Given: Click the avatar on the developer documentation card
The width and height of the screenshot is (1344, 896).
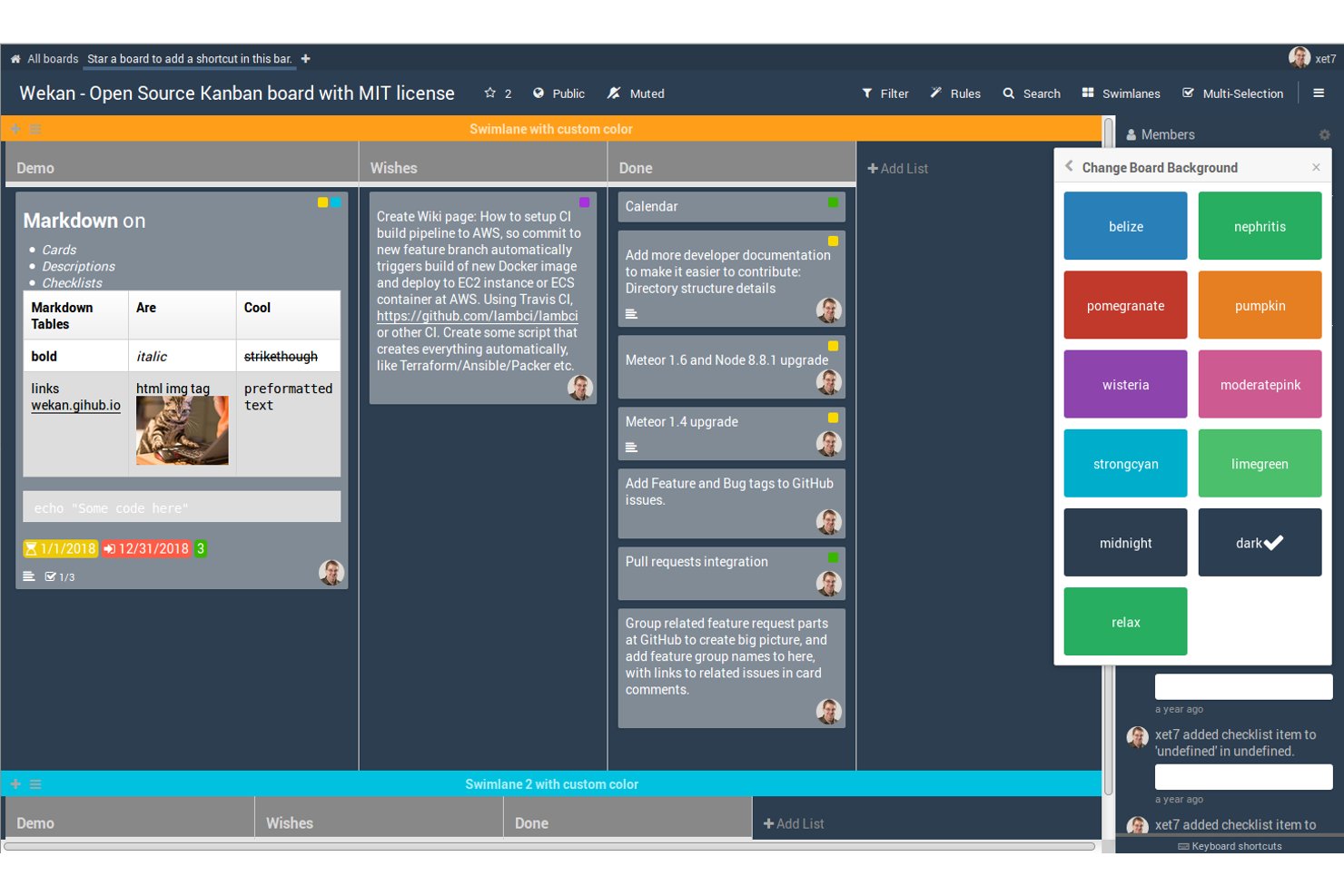Looking at the screenshot, I should (829, 310).
